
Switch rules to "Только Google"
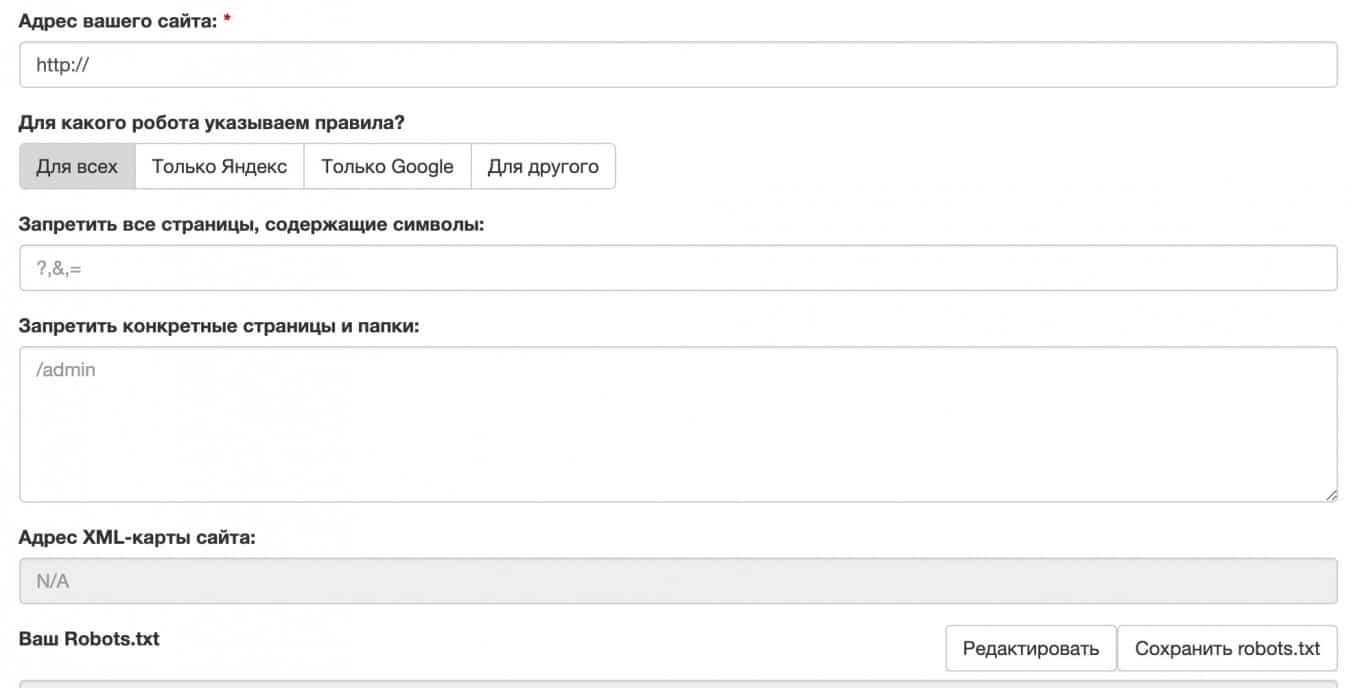387,166
